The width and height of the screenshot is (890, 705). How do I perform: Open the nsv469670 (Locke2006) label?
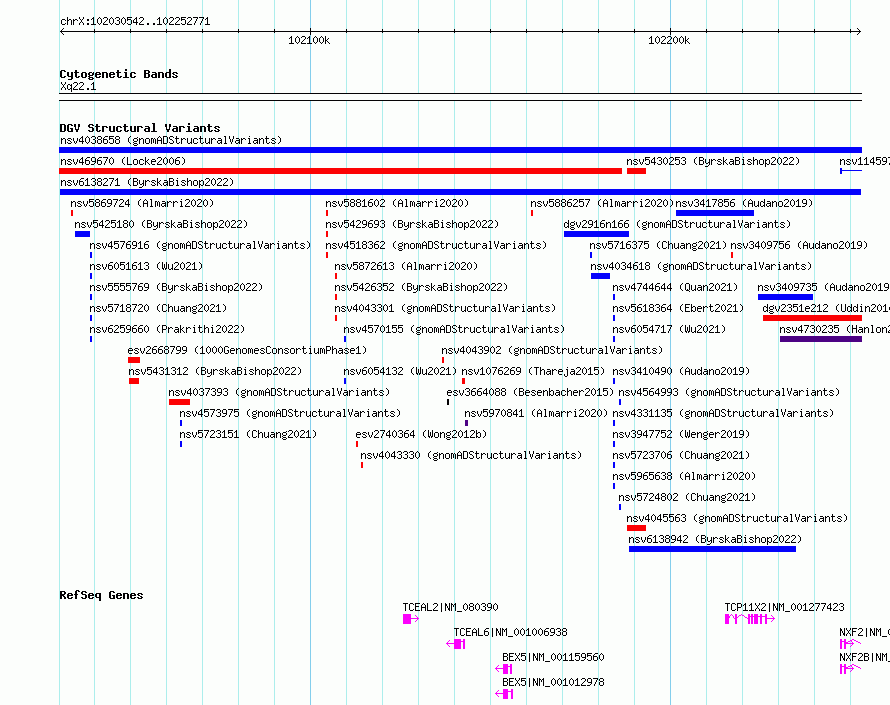pyautogui.click(x=123, y=161)
